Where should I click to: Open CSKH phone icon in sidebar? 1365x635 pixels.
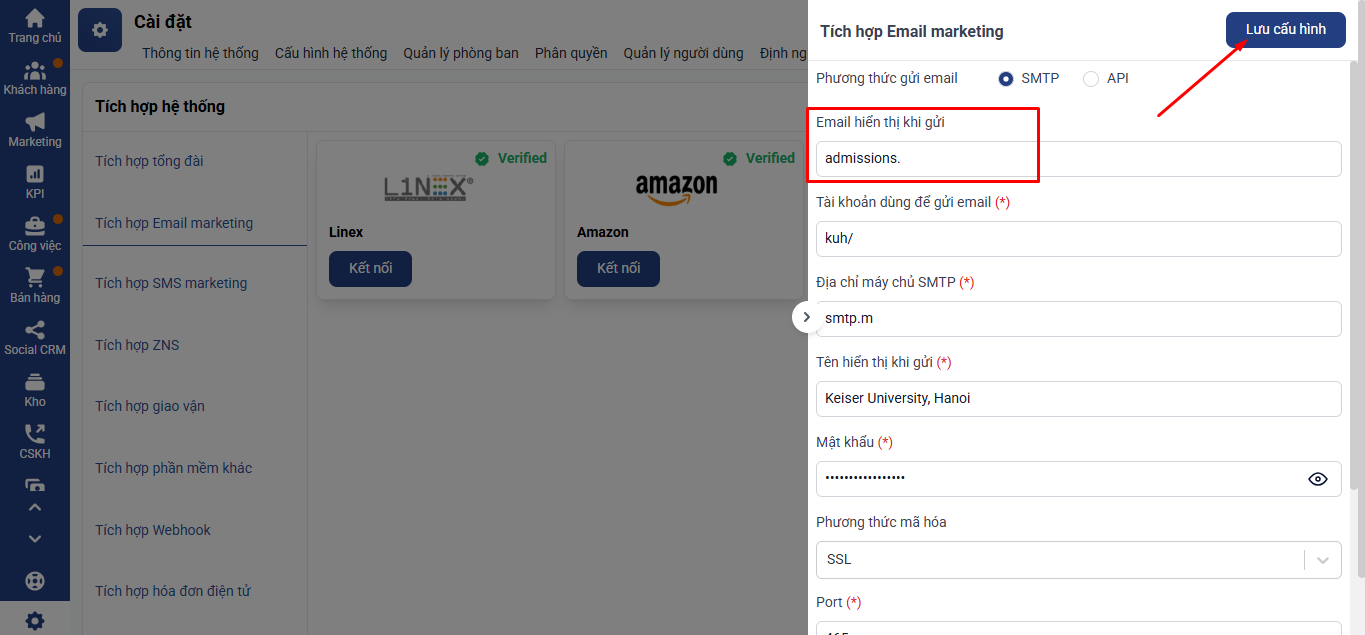(35, 434)
